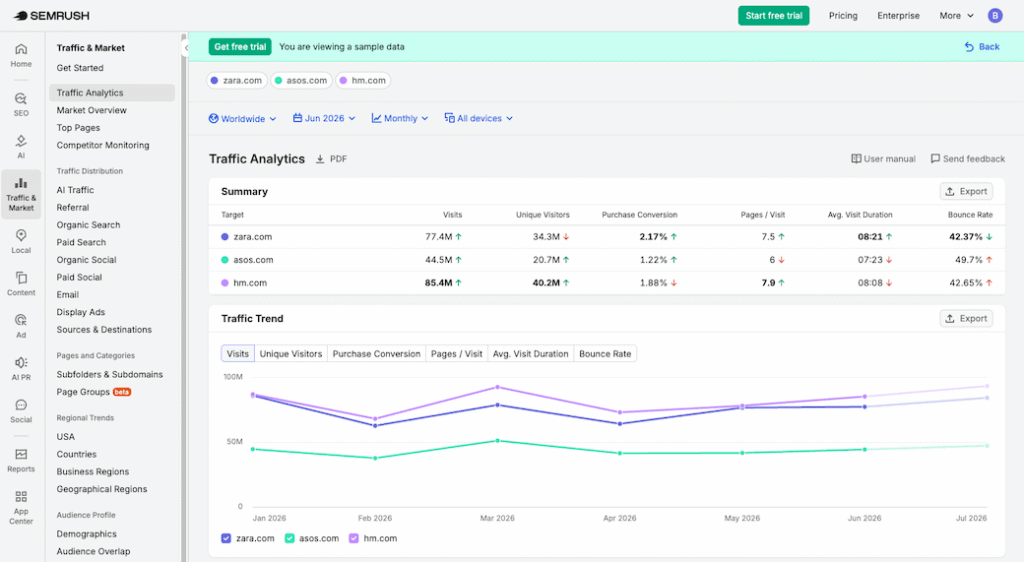Export the Traffic Trend chart
Viewport: 1024px width, 562px height.
(966, 319)
